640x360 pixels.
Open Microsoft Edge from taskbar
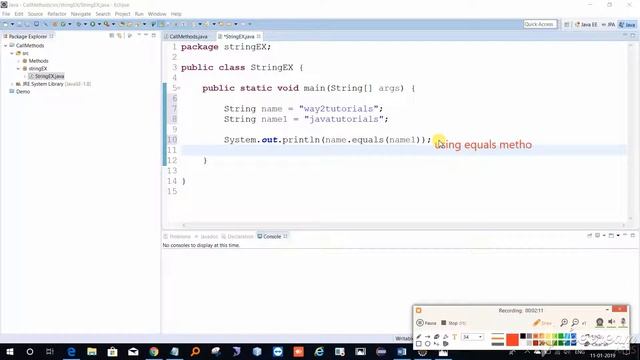71,351
